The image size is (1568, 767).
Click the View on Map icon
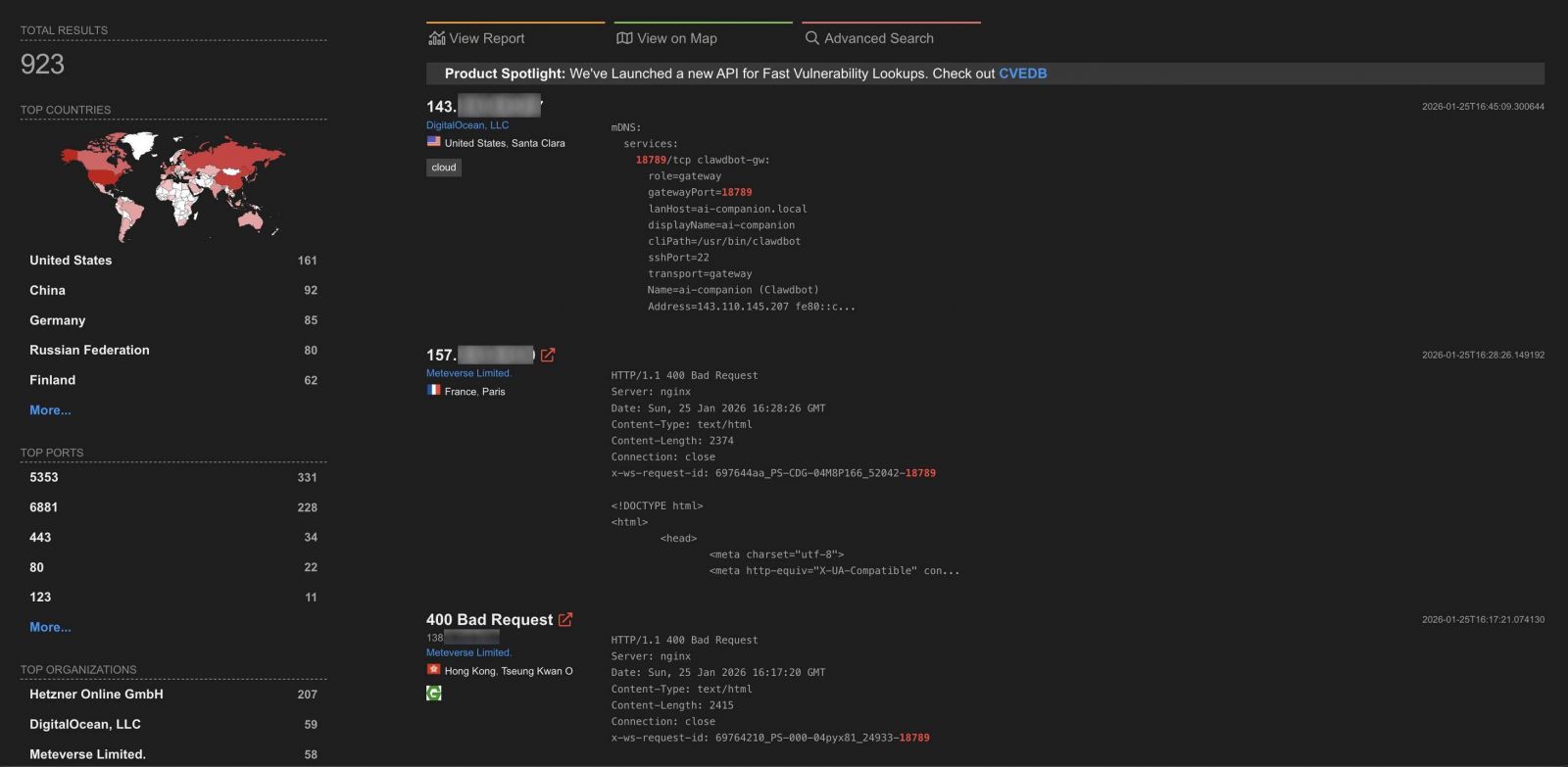pyautogui.click(x=624, y=38)
